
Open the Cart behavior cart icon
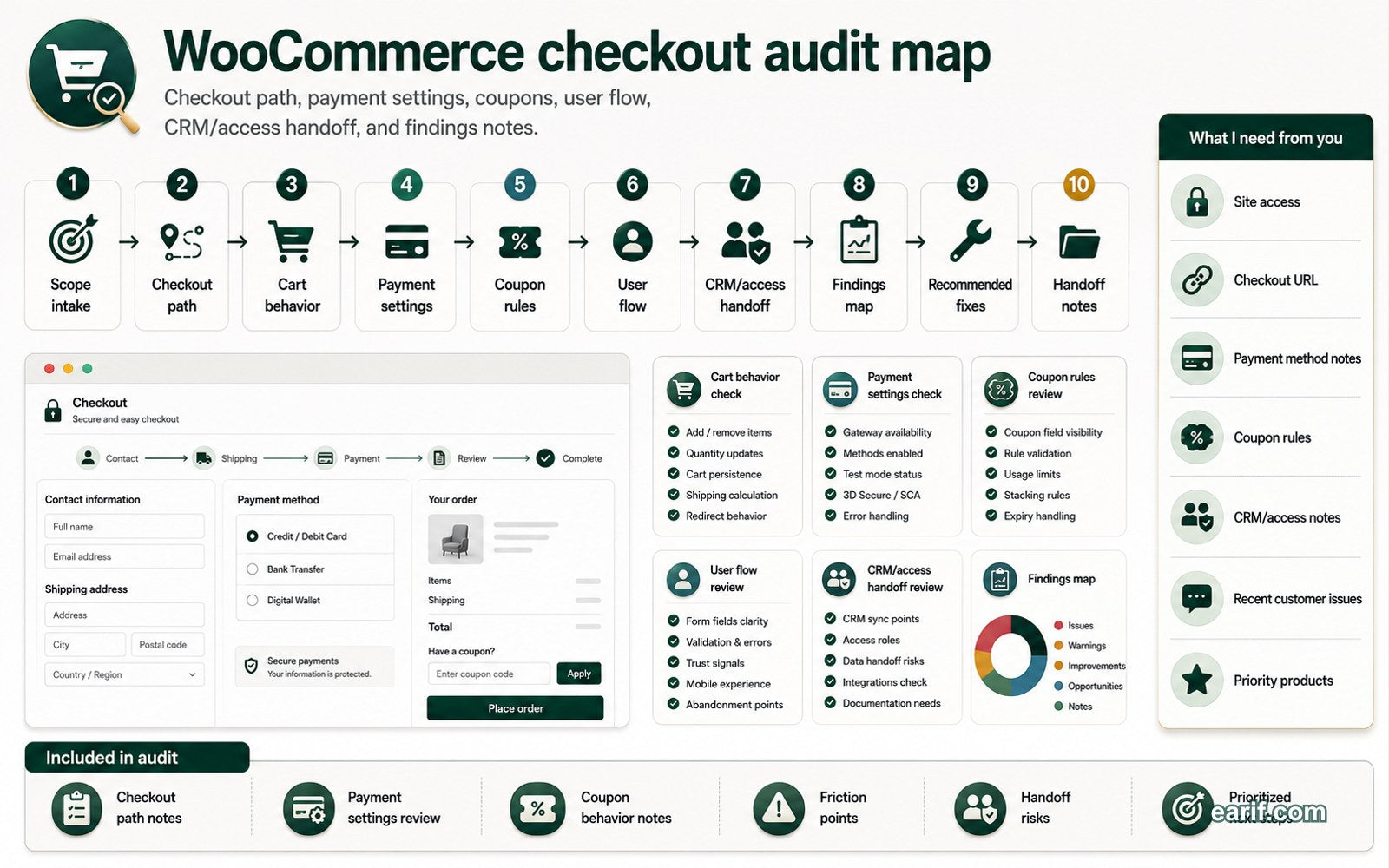point(291,241)
